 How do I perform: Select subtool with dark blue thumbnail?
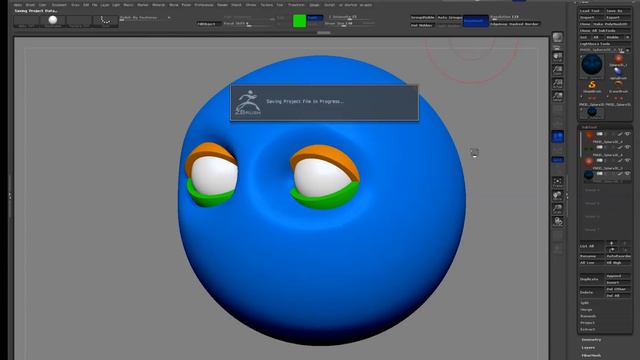point(589,175)
